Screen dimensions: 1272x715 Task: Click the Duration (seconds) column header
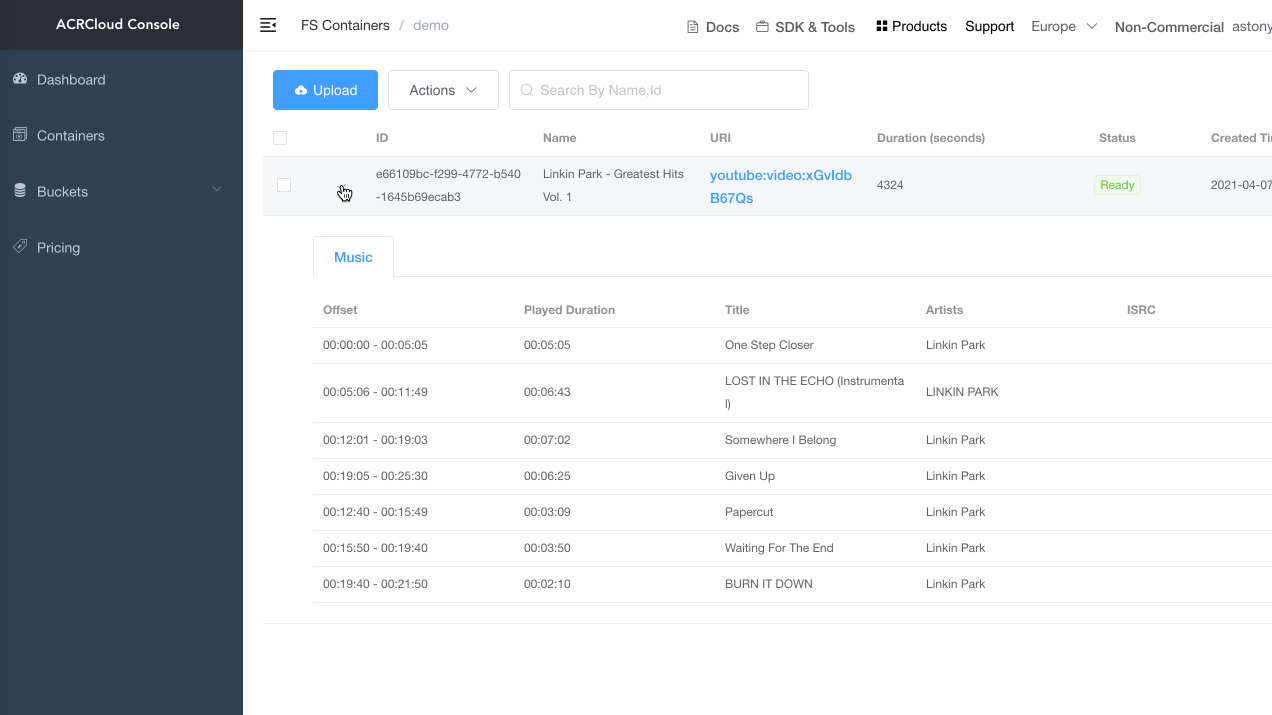tap(931, 138)
